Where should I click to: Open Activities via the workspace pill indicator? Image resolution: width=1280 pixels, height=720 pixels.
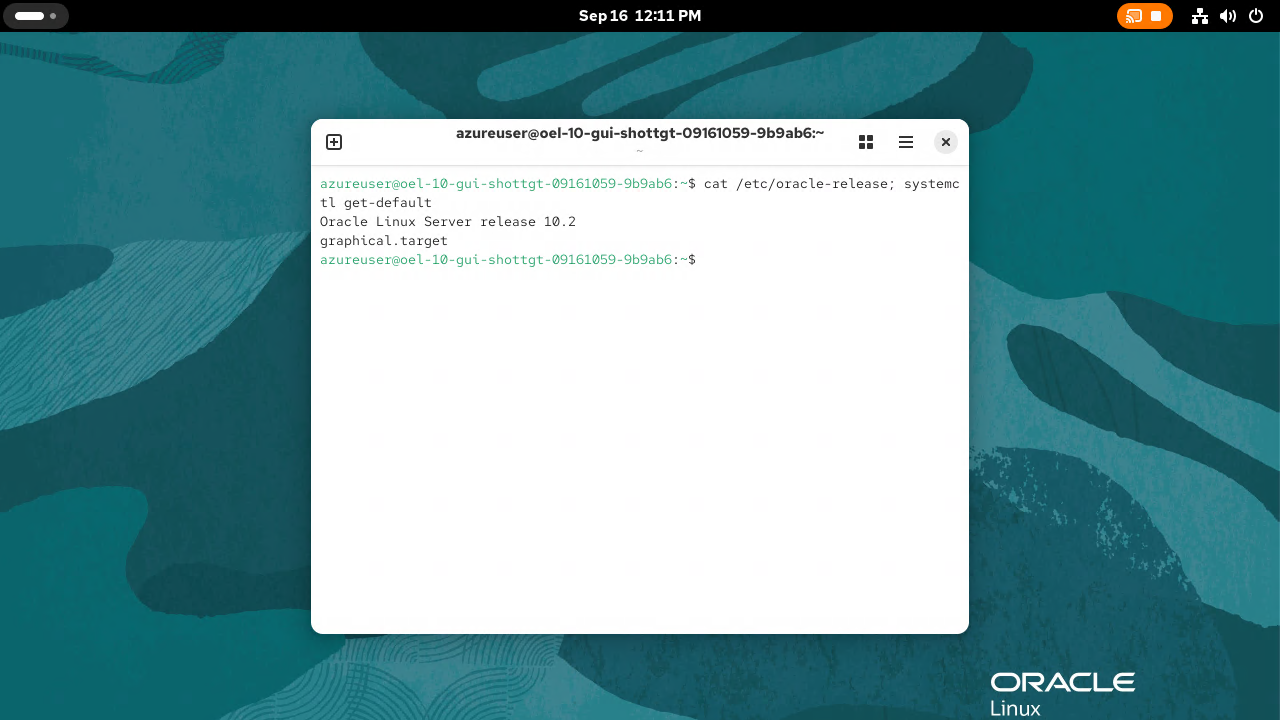coord(30,16)
